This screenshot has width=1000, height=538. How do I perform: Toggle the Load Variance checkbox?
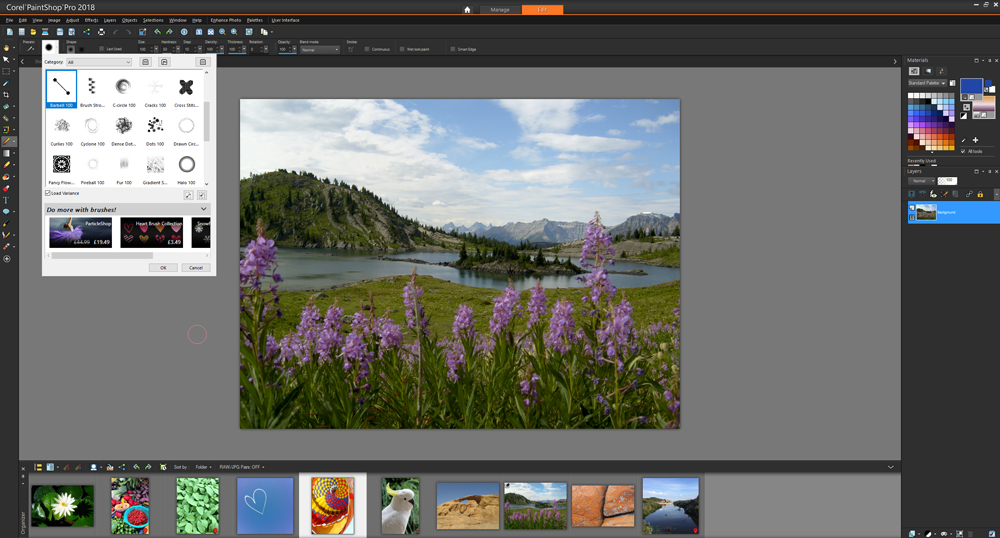coord(48,193)
